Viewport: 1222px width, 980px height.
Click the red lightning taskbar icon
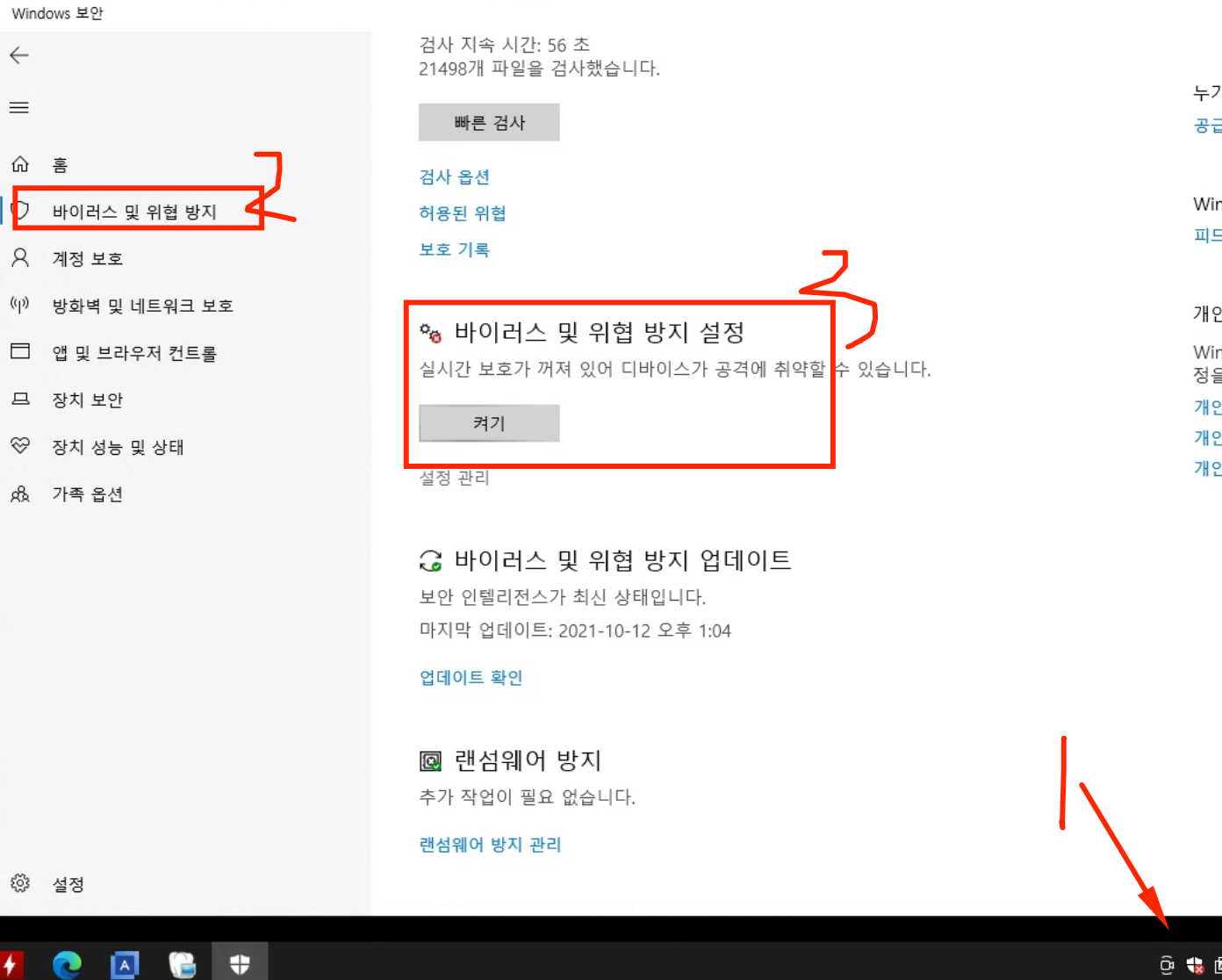pyautogui.click(x=11, y=965)
